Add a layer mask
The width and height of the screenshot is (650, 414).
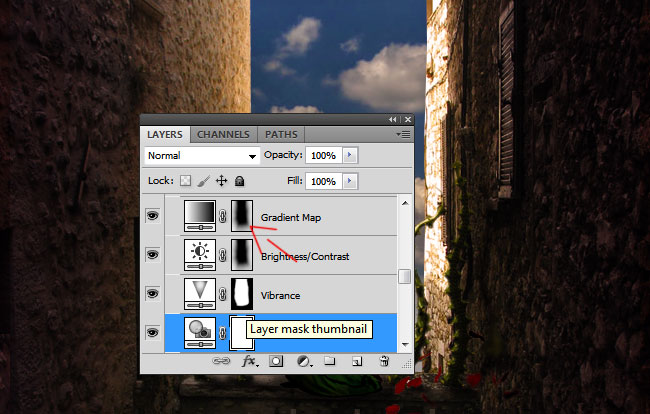click(276, 361)
